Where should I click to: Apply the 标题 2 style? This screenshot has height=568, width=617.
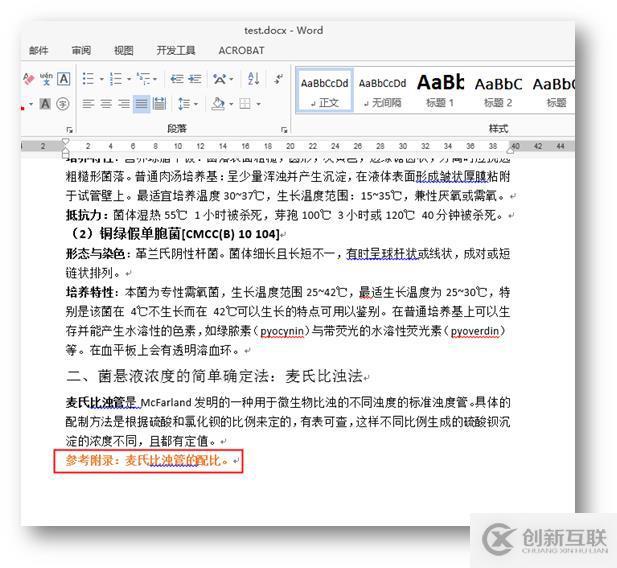pos(498,91)
